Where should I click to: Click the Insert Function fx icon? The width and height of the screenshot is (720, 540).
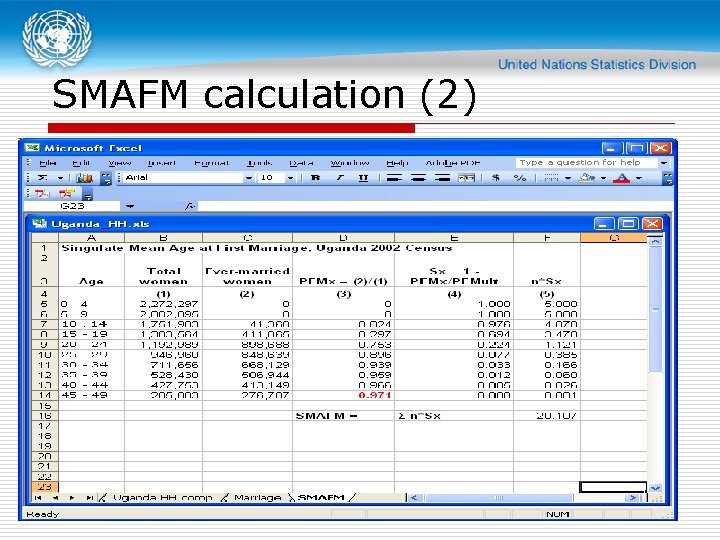click(190, 206)
